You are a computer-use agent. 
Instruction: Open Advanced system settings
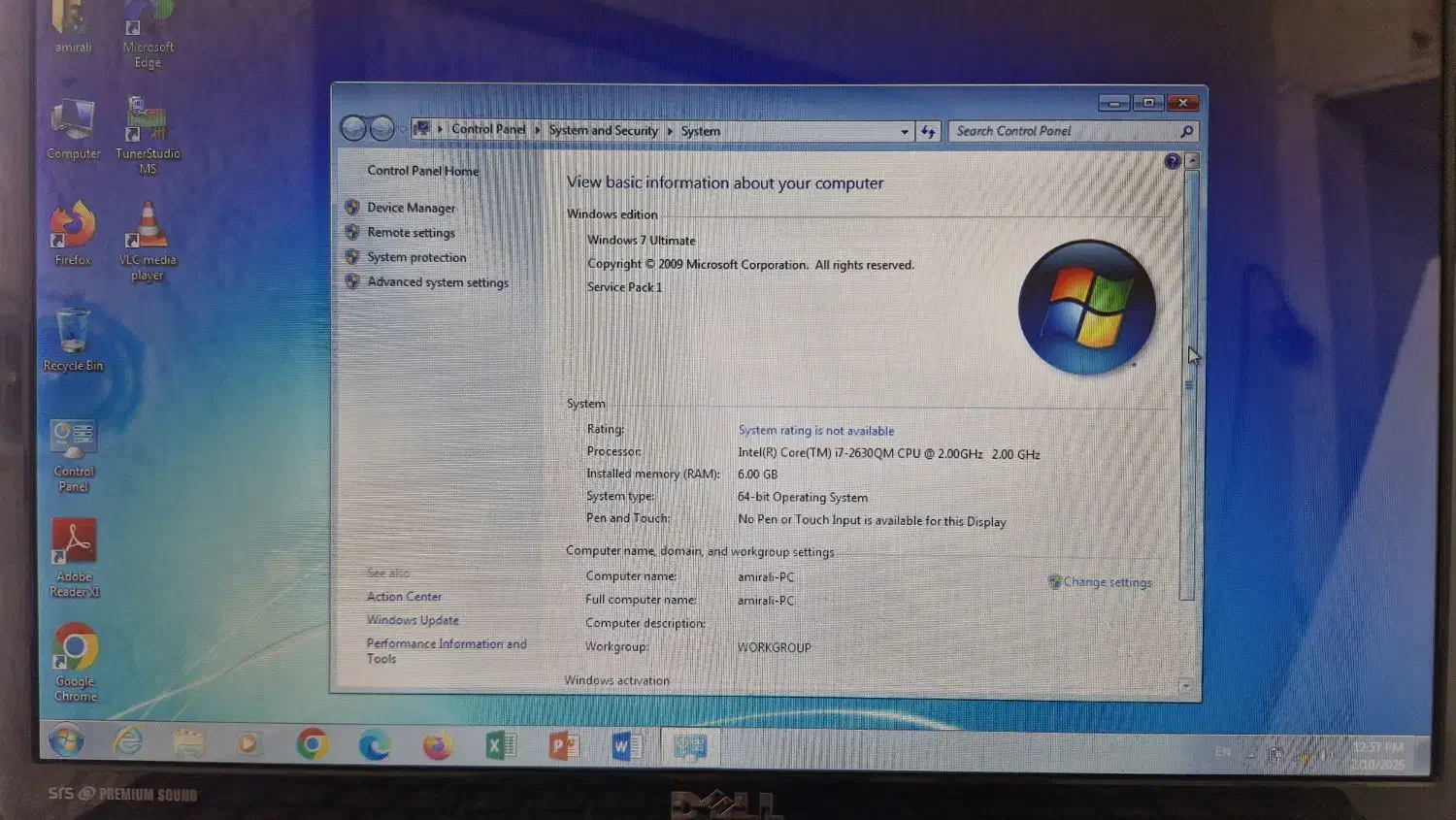[x=438, y=282]
